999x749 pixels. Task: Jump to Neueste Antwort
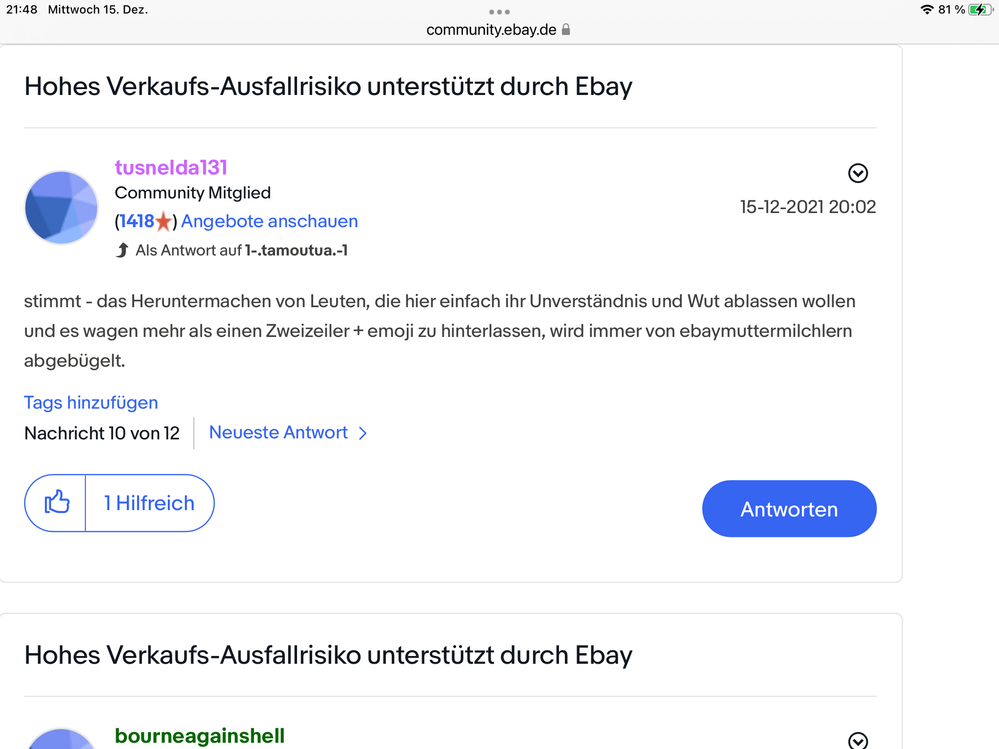[288, 433]
